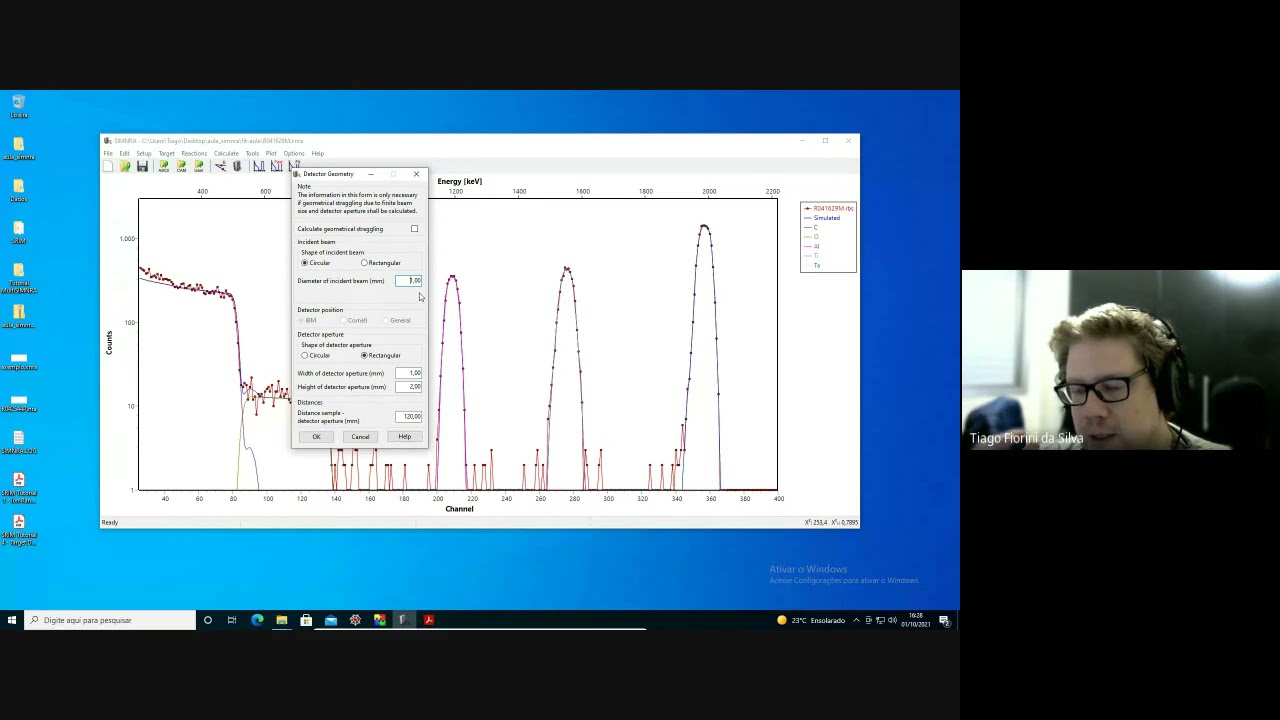Confirm Detector Geometry dialog with OK

pos(316,437)
